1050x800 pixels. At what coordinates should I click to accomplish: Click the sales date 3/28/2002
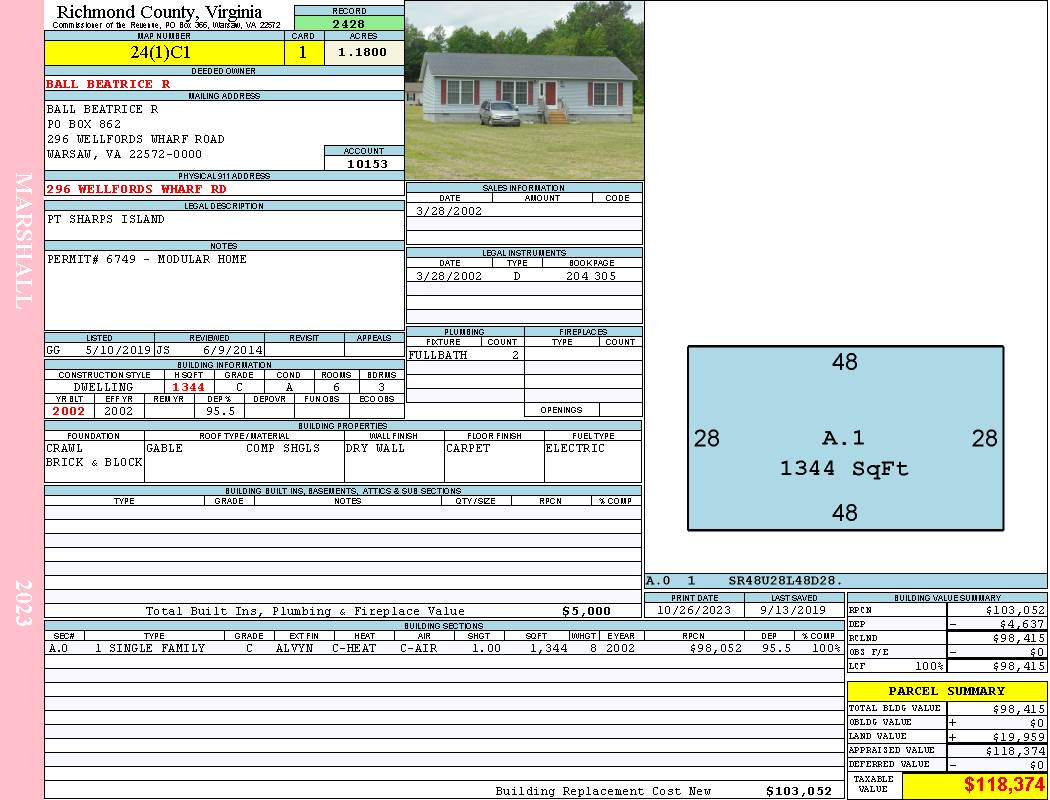click(449, 211)
